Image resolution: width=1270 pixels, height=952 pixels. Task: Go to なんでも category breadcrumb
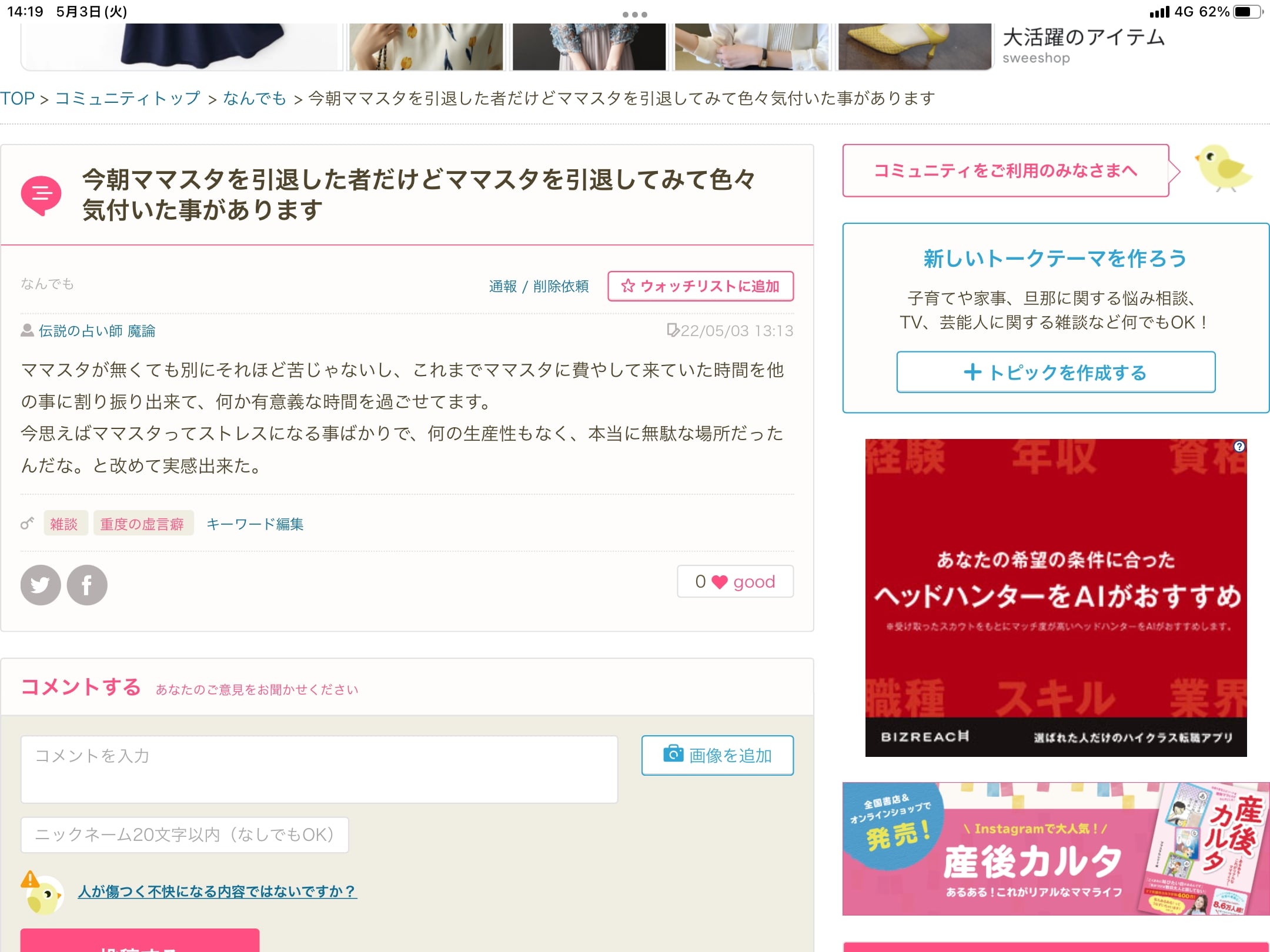click(x=255, y=98)
